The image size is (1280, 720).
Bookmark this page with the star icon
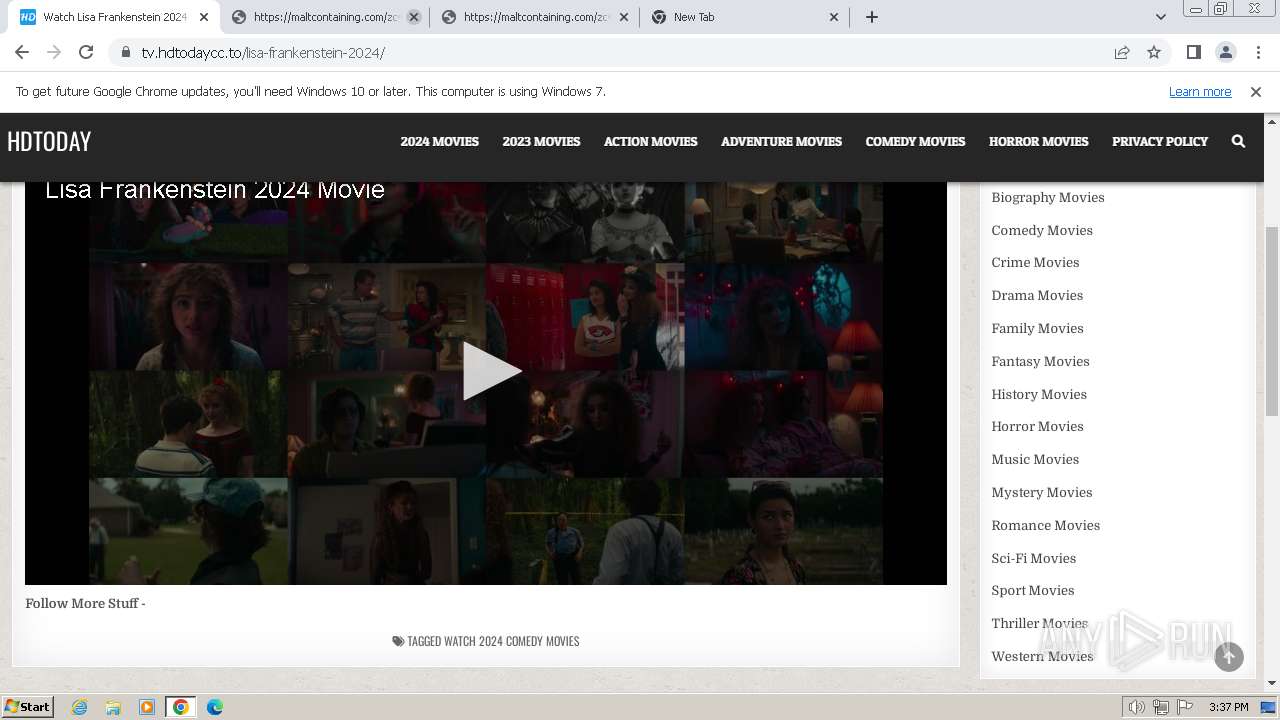(1154, 52)
